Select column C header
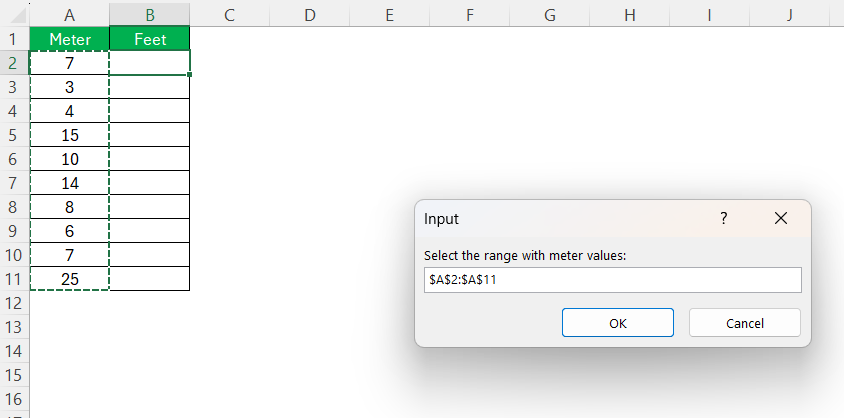The image size is (844, 418). click(229, 15)
